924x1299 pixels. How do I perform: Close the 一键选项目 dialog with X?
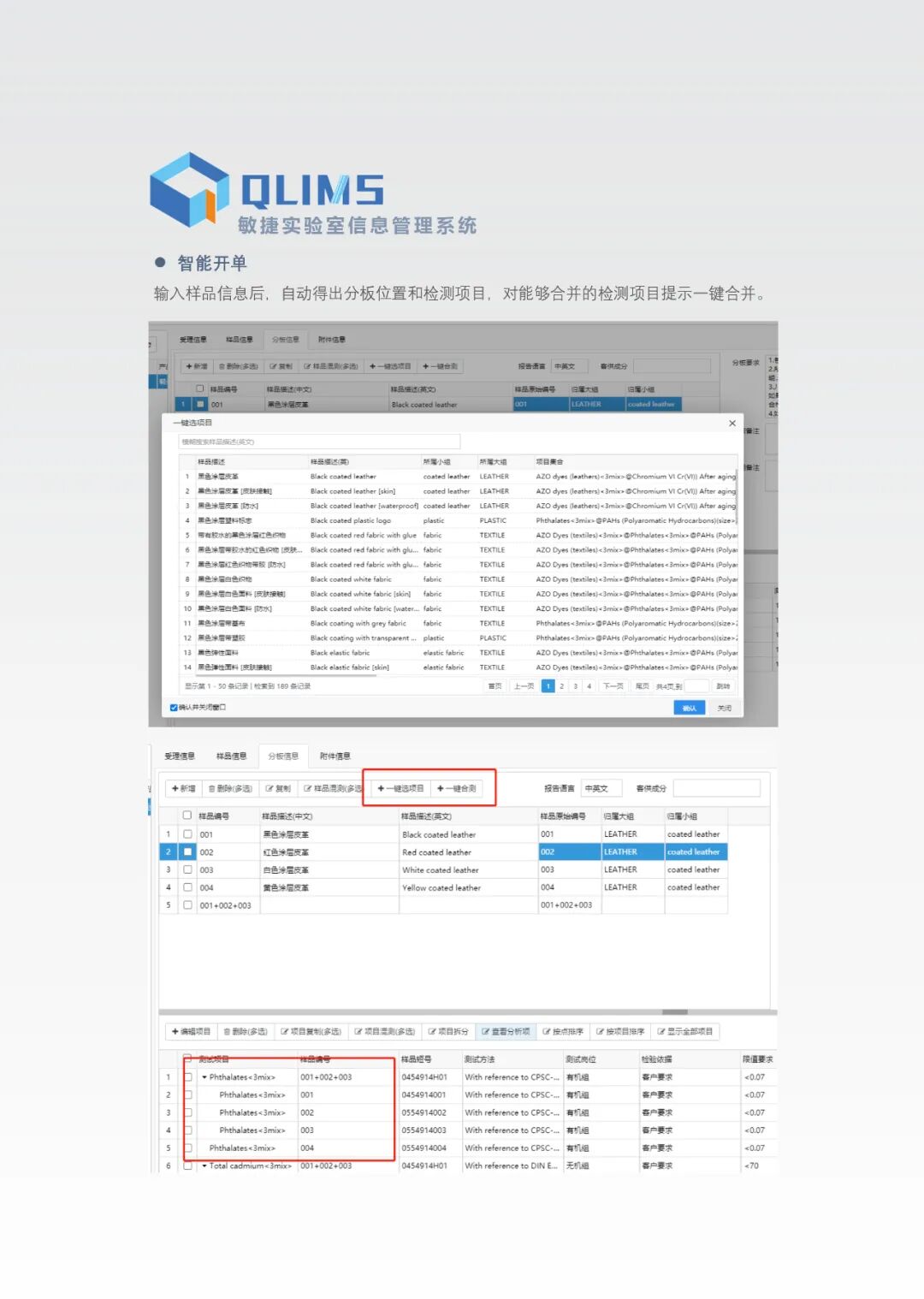pos(731,423)
